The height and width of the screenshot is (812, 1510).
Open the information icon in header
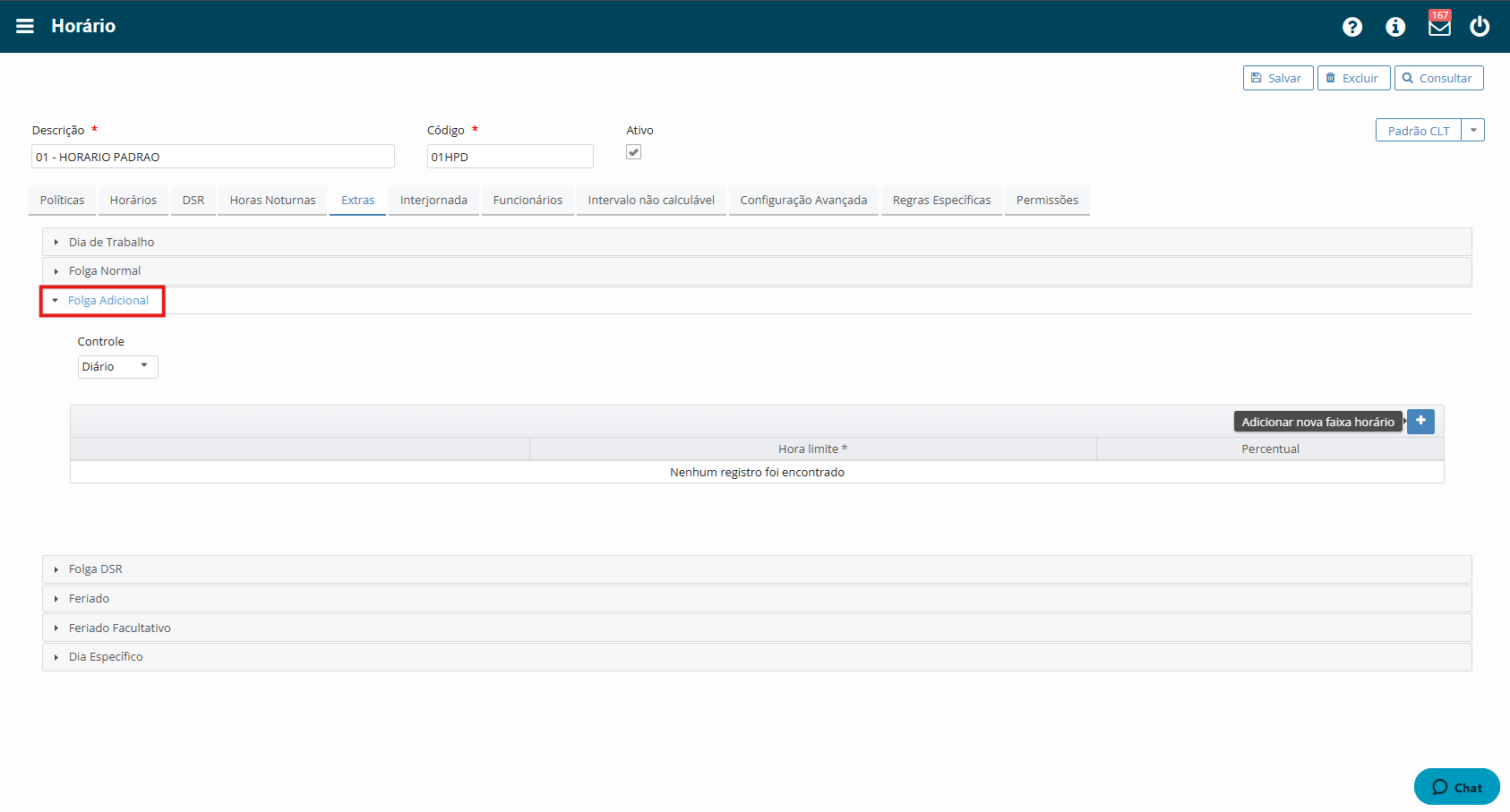(x=1395, y=27)
